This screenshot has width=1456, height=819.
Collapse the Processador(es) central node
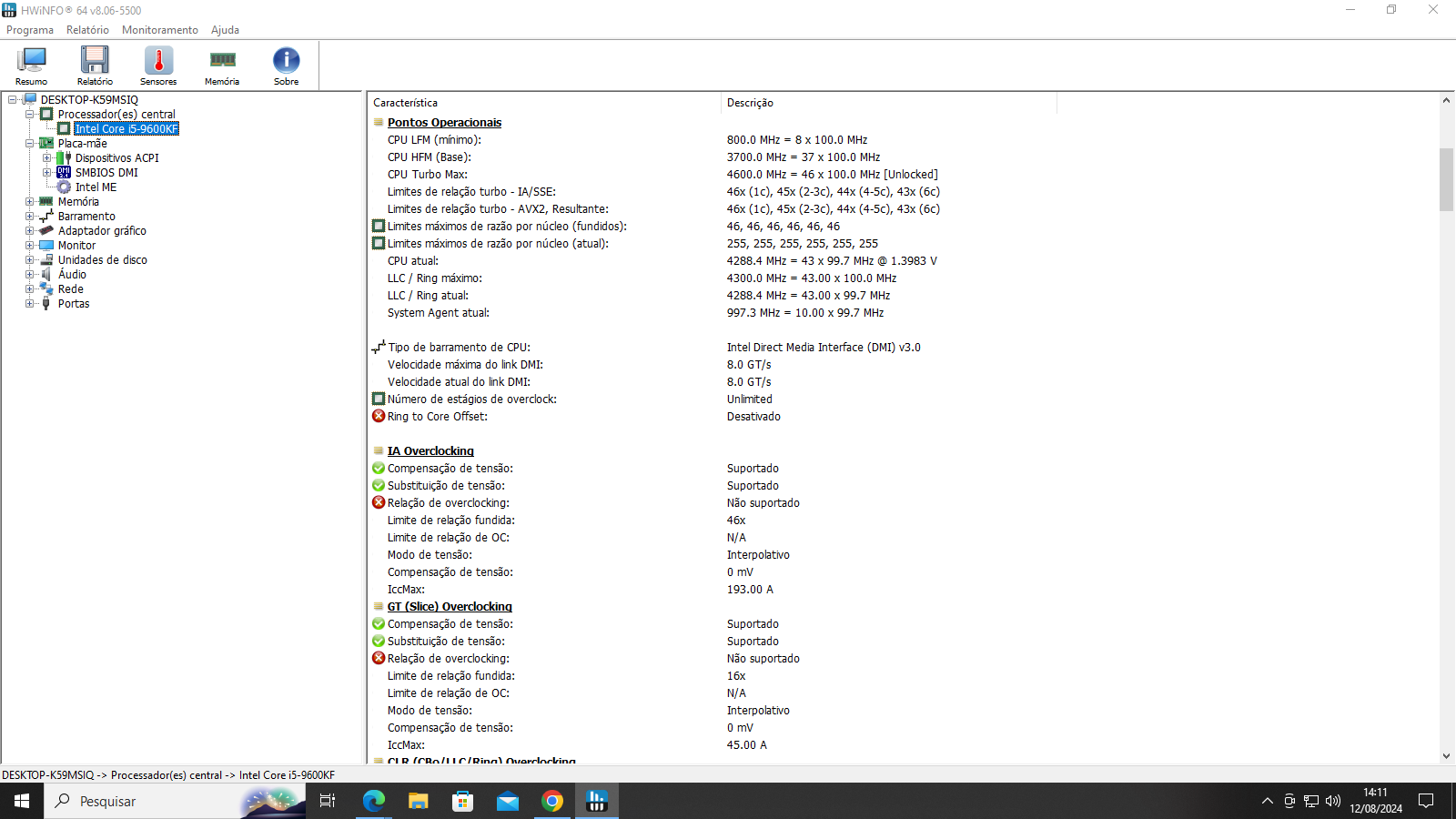pyautogui.click(x=30, y=115)
